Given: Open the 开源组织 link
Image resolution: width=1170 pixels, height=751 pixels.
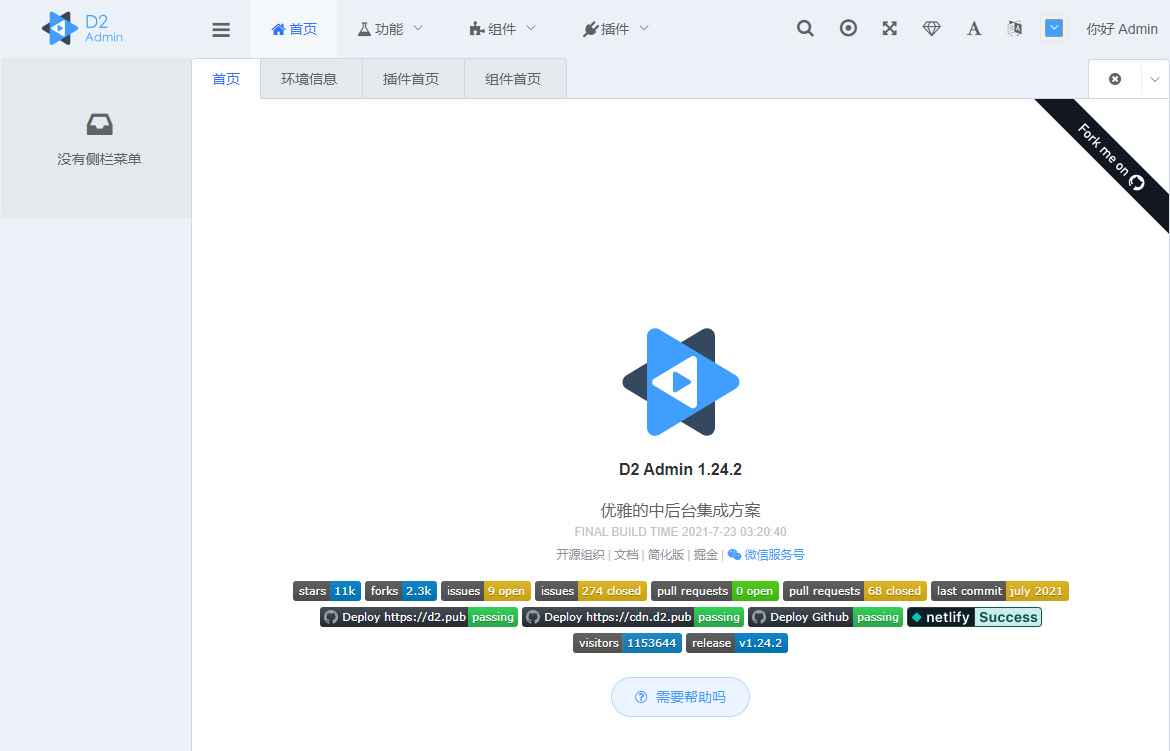Looking at the screenshot, I should coord(580,555).
